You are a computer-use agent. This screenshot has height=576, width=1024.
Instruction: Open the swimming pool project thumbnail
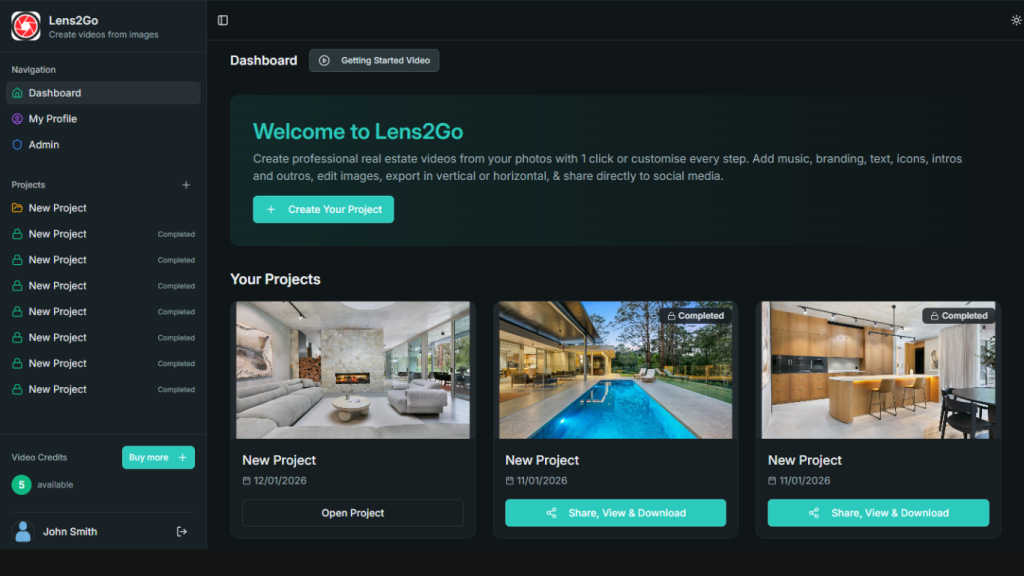tap(615, 370)
